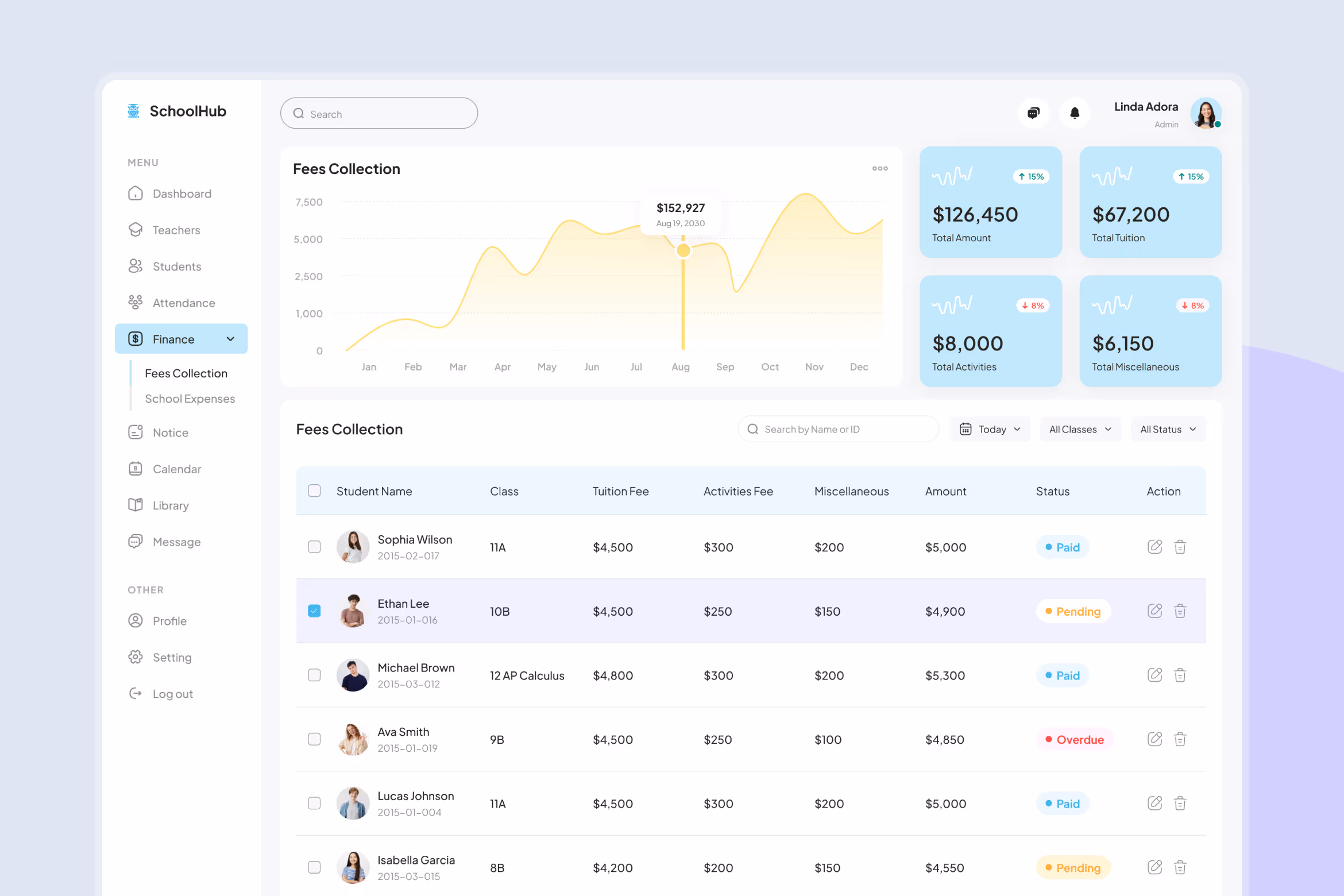Click Log out link

click(172, 694)
